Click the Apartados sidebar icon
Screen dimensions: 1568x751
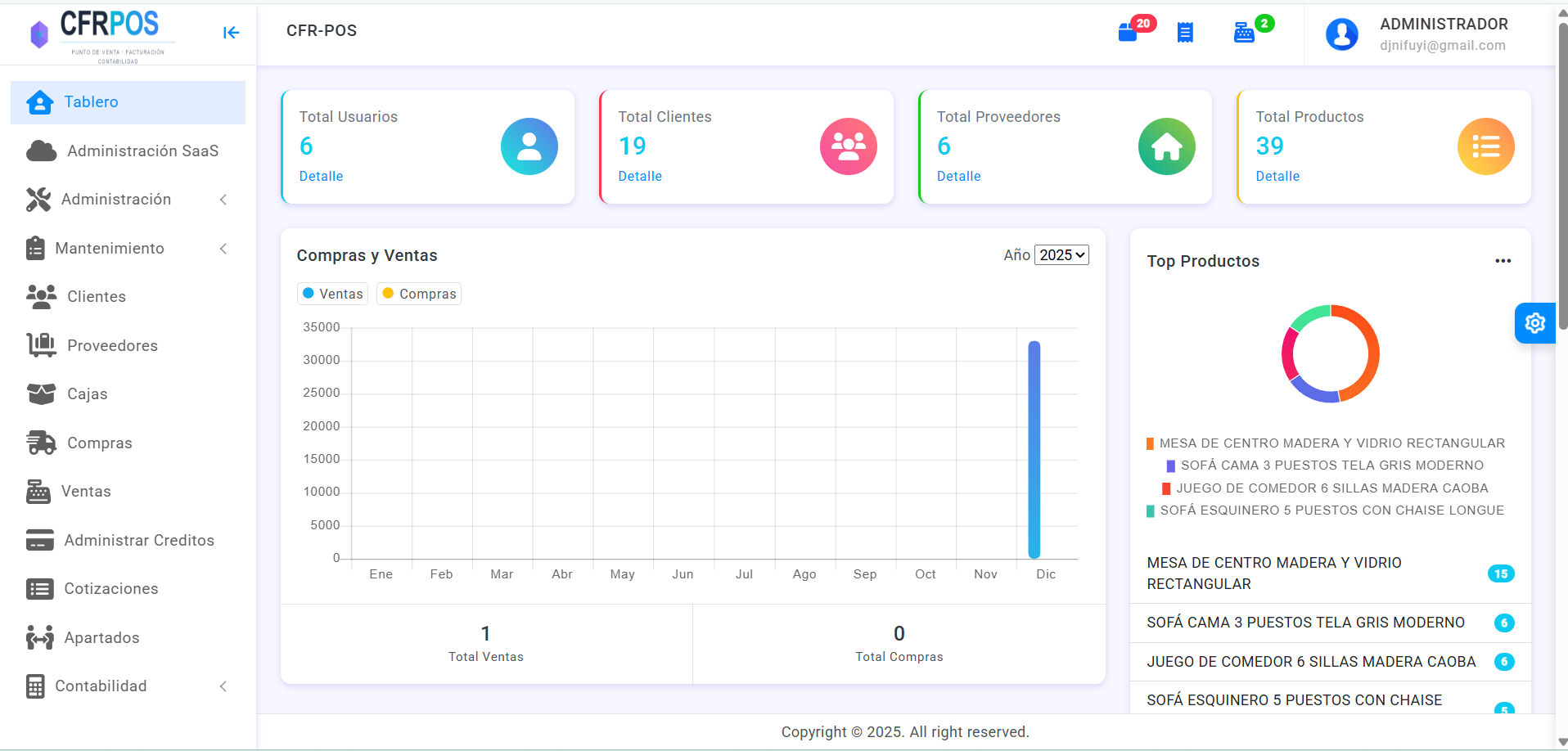[40, 637]
